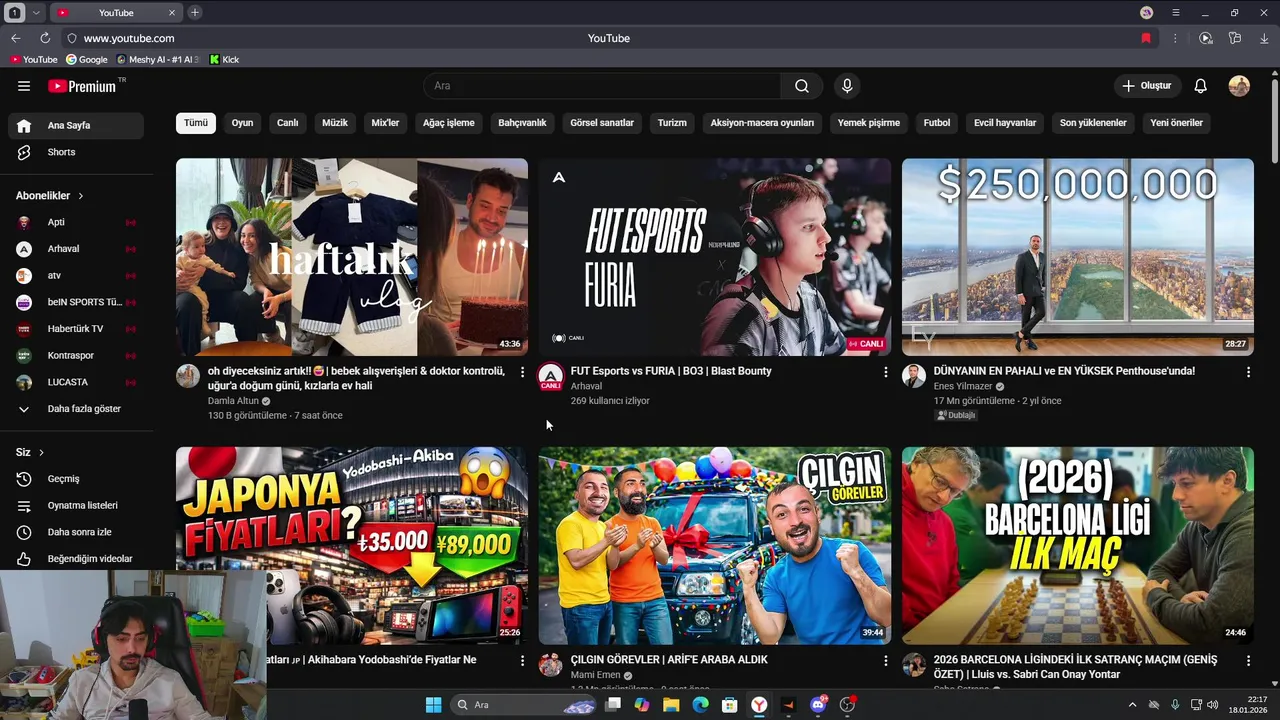Start voice search with the microphone icon

847,86
